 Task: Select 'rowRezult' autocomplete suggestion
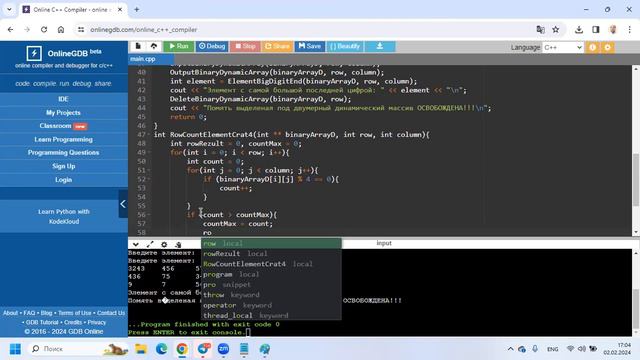tap(271, 253)
